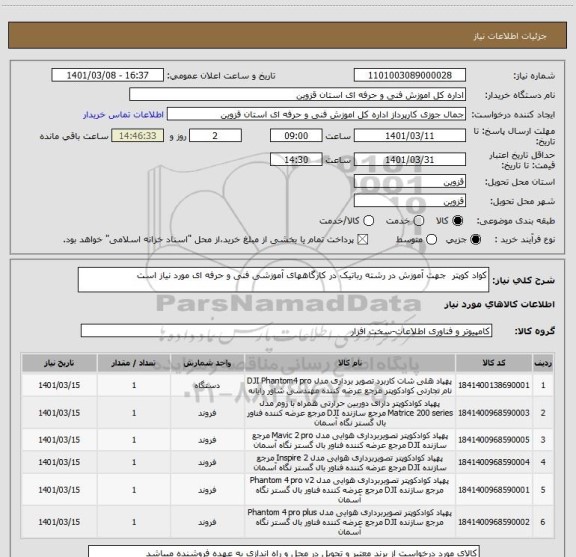Click the DJI Phantom4 pro item name
The width and height of the screenshot is (576, 557).
350,385
